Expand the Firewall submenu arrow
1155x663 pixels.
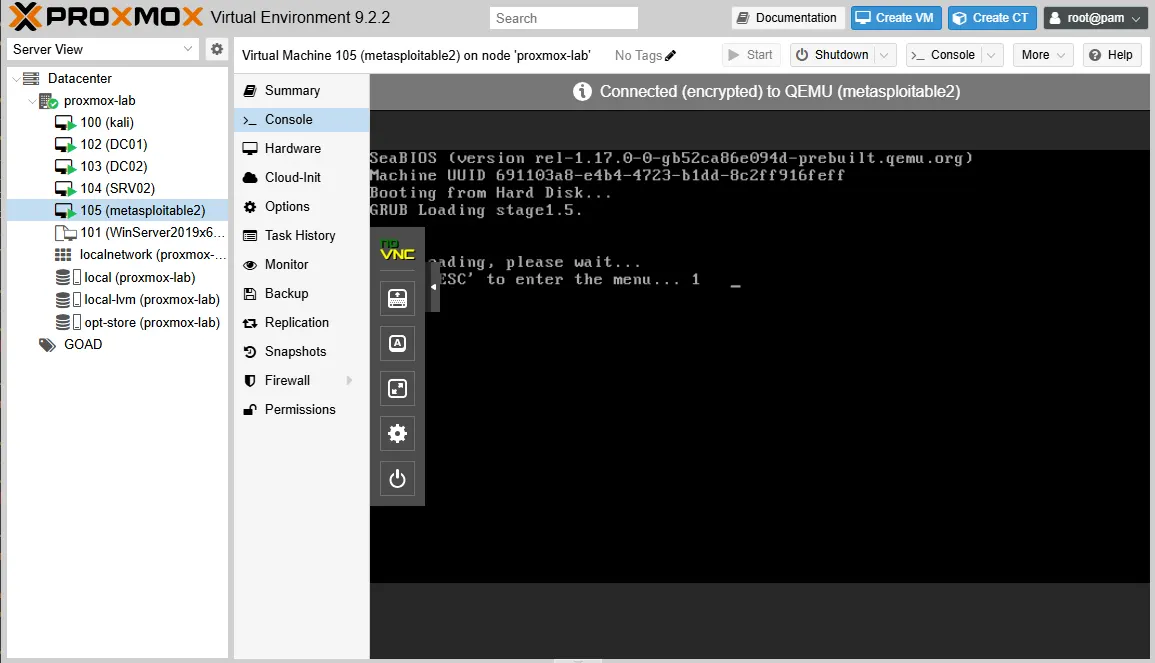[x=349, y=381]
